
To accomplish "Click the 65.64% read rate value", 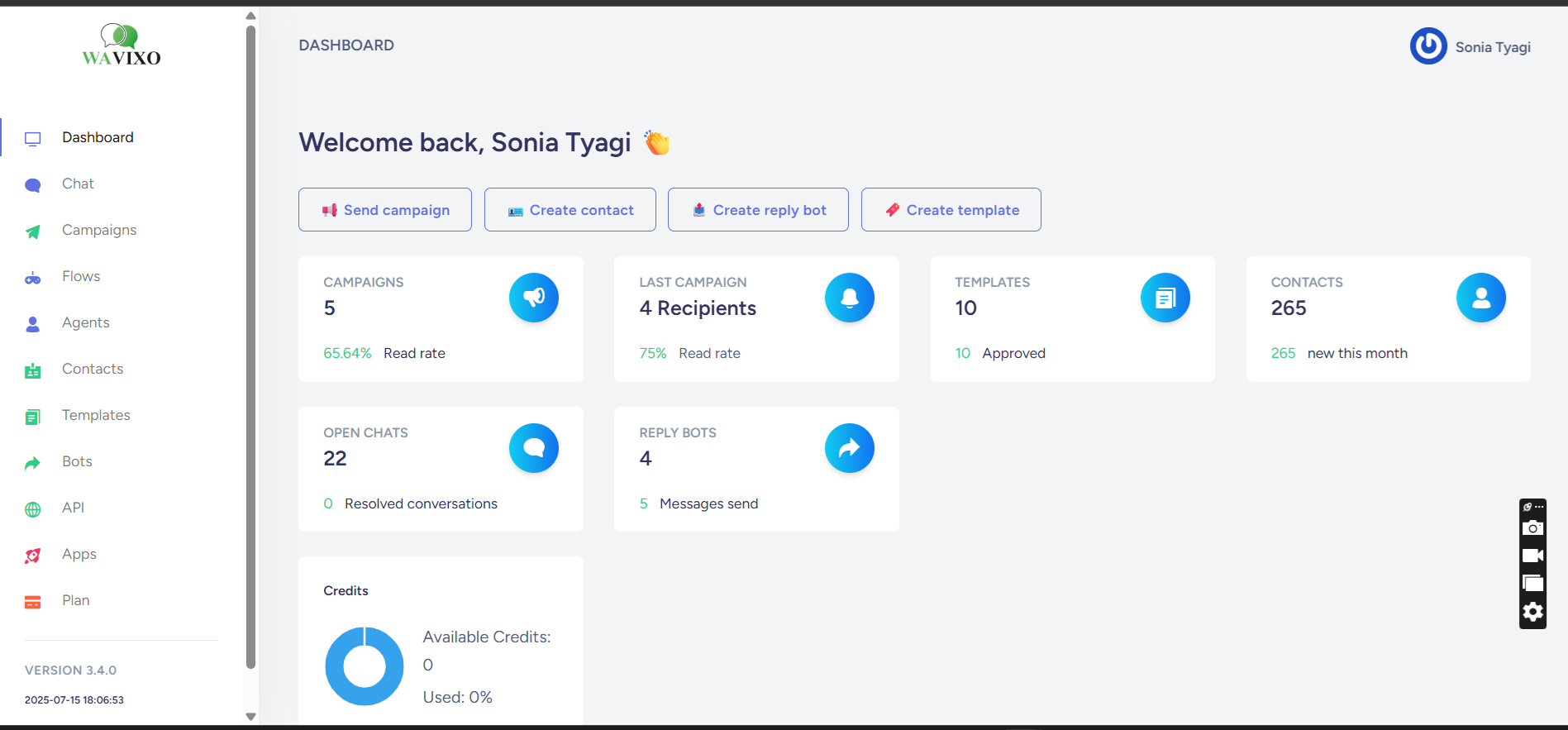I will (347, 353).
